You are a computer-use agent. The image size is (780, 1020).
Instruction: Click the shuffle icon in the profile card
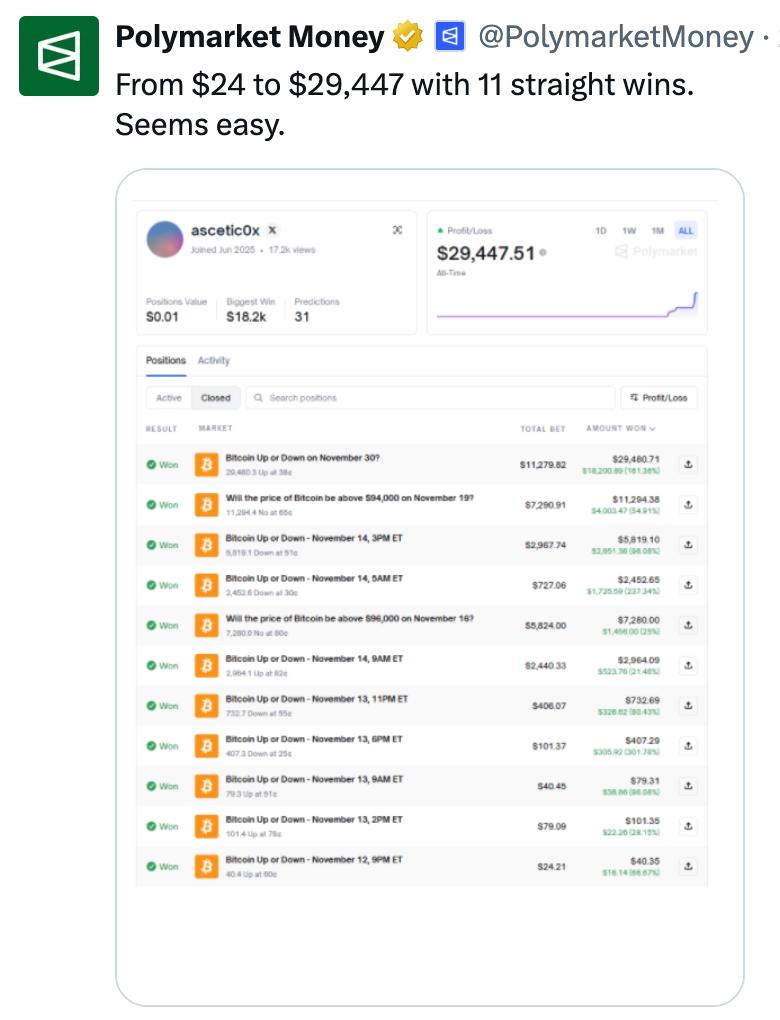pyautogui.click(x=397, y=230)
